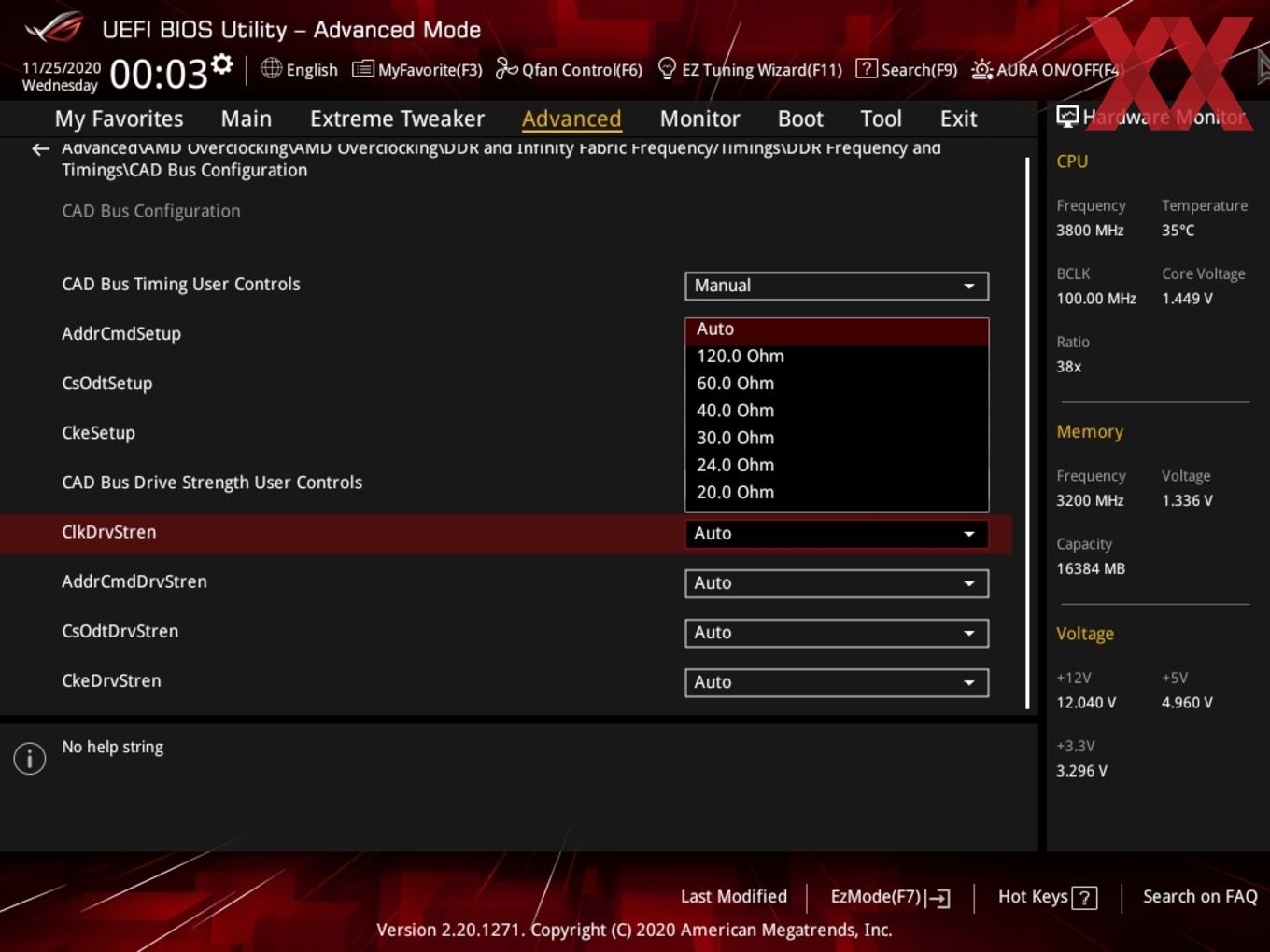
Task: Expand the AddrCmdDrvStren dropdown
Action: click(x=837, y=583)
